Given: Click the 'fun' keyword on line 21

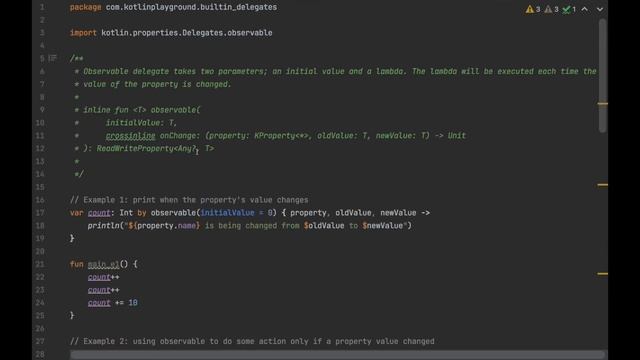Looking at the screenshot, I should [x=76, y=264].
